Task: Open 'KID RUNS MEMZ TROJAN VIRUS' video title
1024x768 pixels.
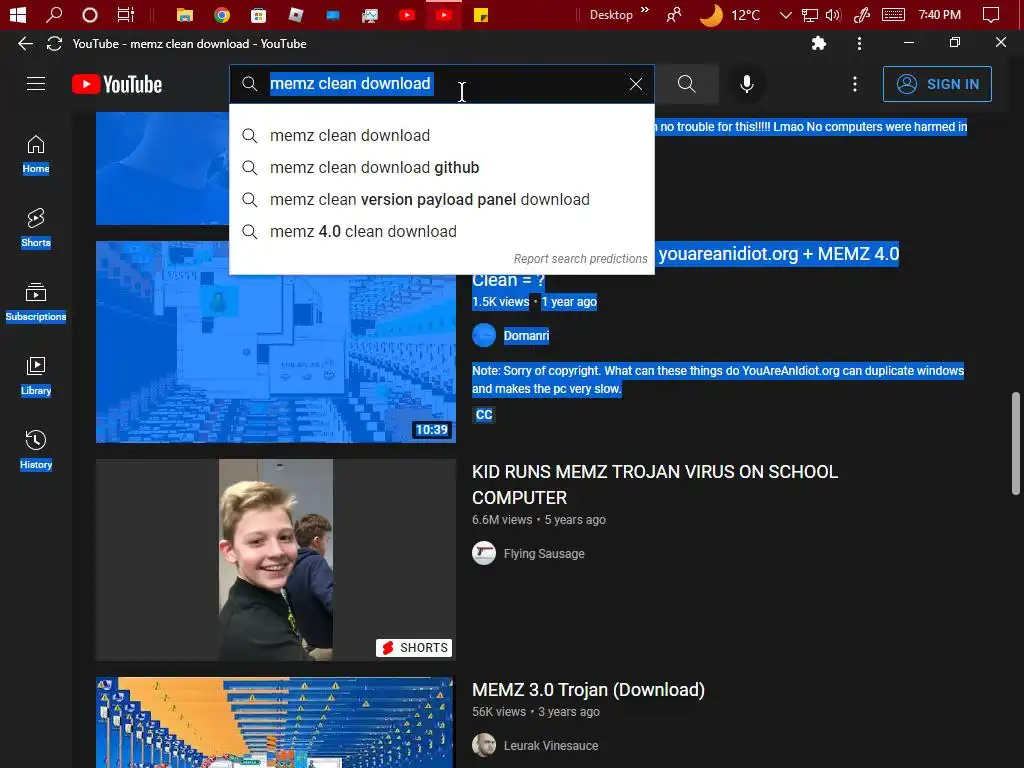Action: pos(655,485)
